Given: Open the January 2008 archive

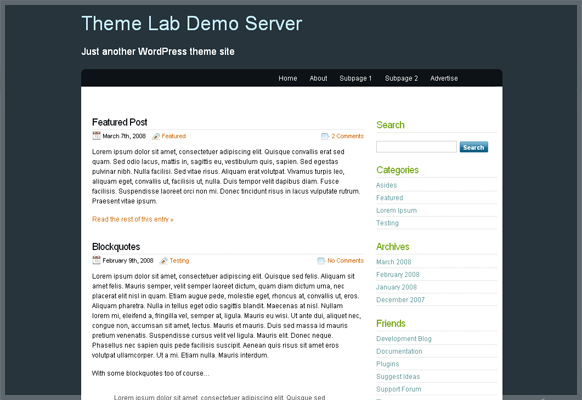Looking at the screenshot, I should (396, 287).
